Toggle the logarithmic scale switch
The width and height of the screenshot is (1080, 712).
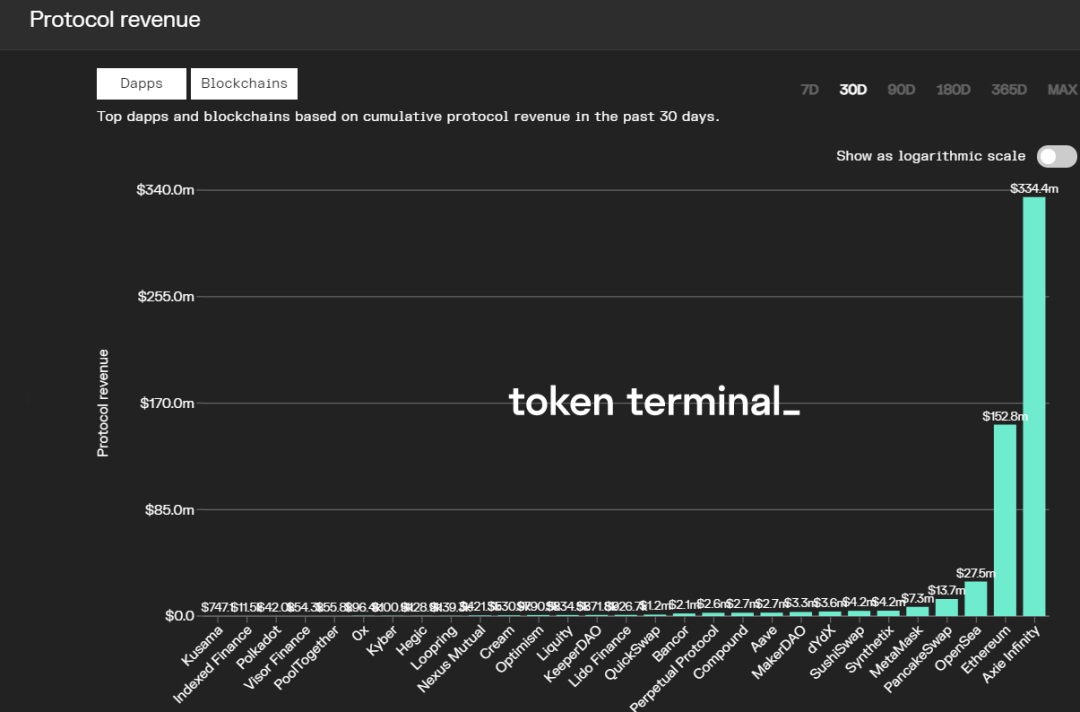[x=1057, y=156]
